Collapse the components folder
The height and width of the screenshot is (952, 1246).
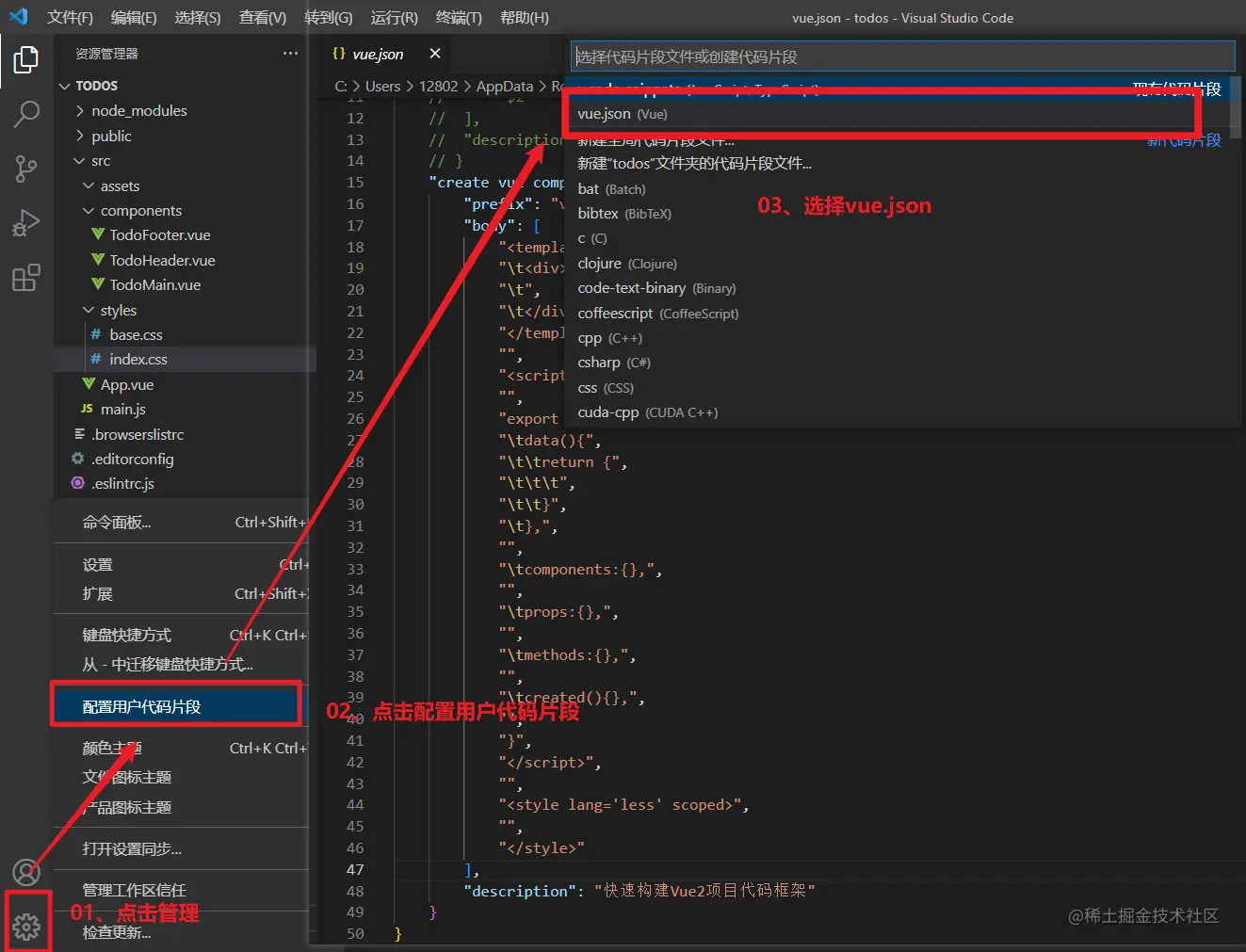[x=140, y=211]
